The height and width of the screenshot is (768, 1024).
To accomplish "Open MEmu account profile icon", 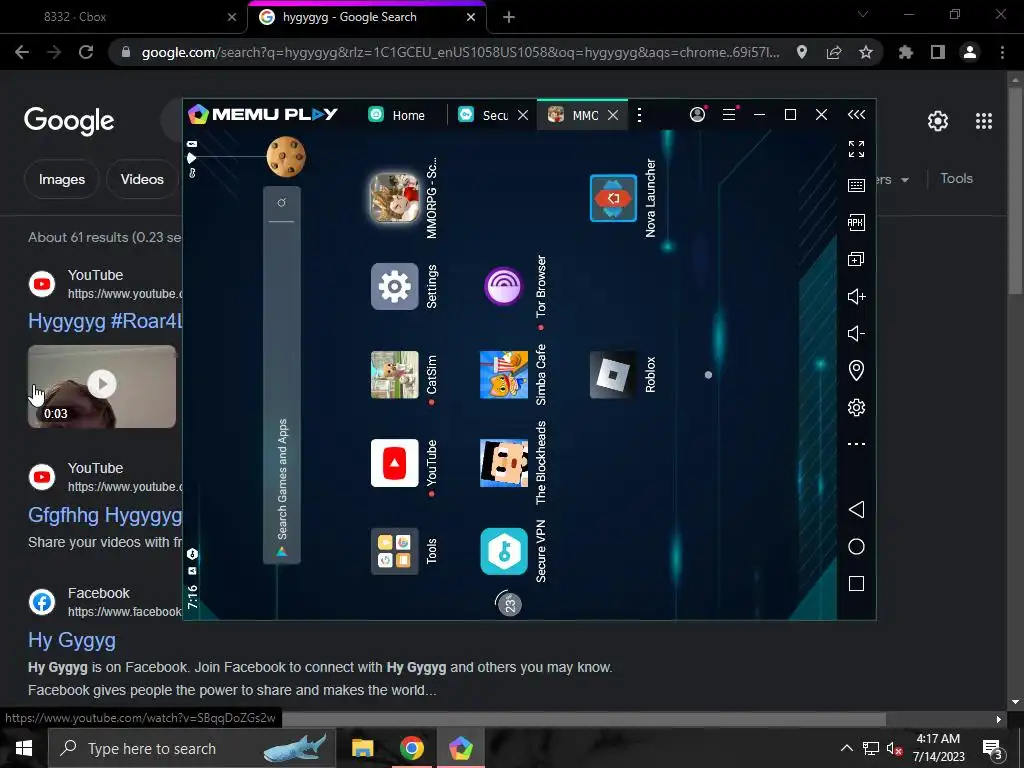I will pyautogui.click(x=697, y=115).
